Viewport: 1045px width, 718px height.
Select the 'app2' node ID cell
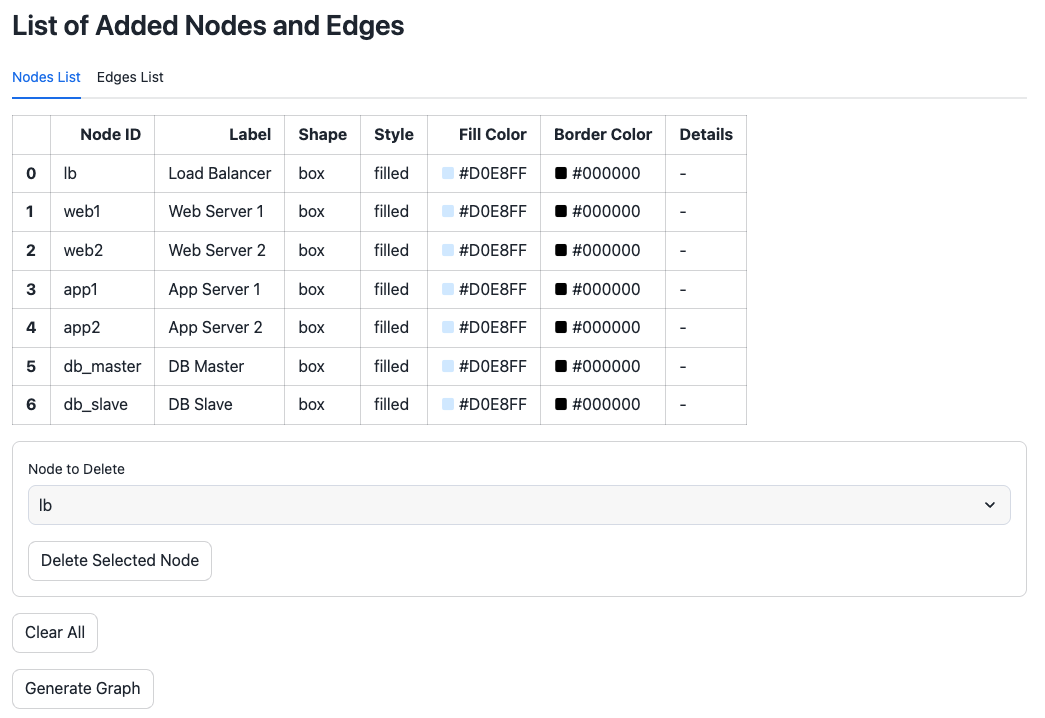[x=103, y=328]
